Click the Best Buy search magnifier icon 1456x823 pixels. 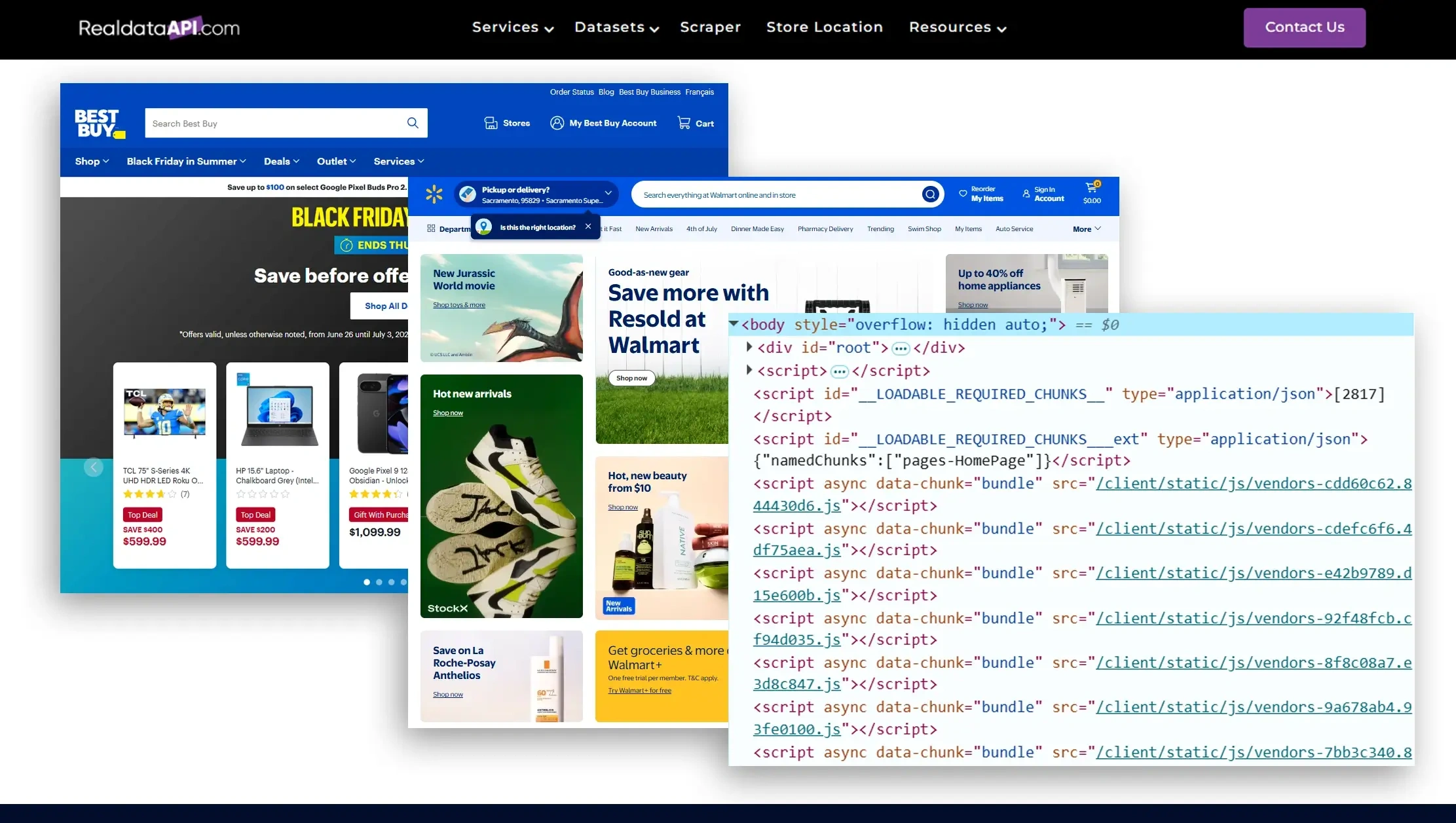pyautogui.click(x=413, y=123)
